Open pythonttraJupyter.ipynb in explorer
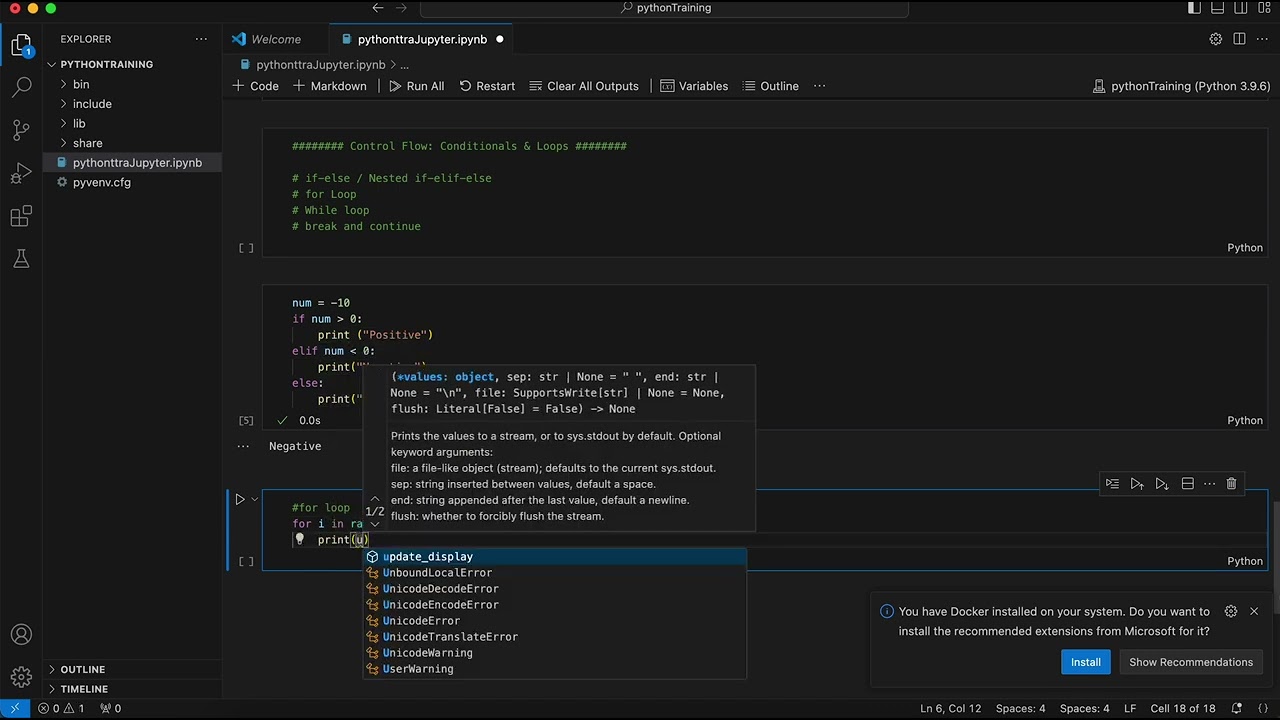 137,163
